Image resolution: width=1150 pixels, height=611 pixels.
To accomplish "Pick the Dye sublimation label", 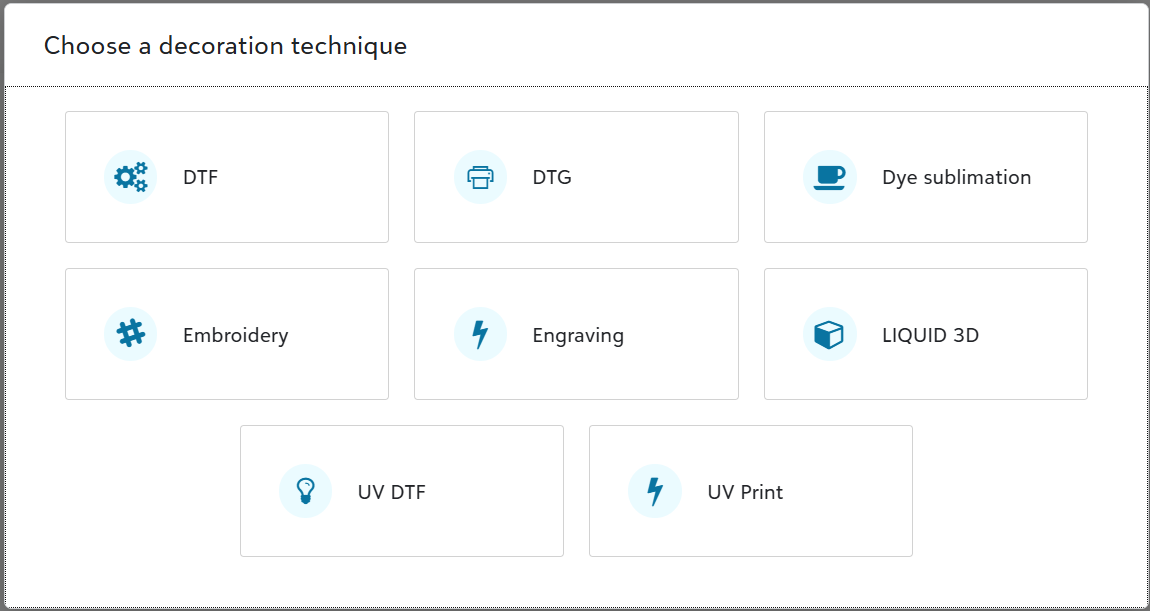I will tap(956, 178).
